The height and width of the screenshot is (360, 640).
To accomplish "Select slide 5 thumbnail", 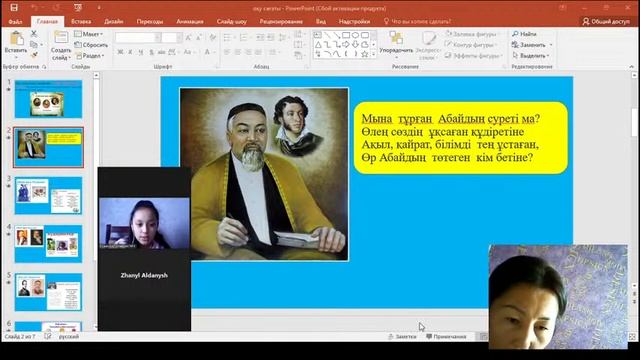I will click(48, 292).
